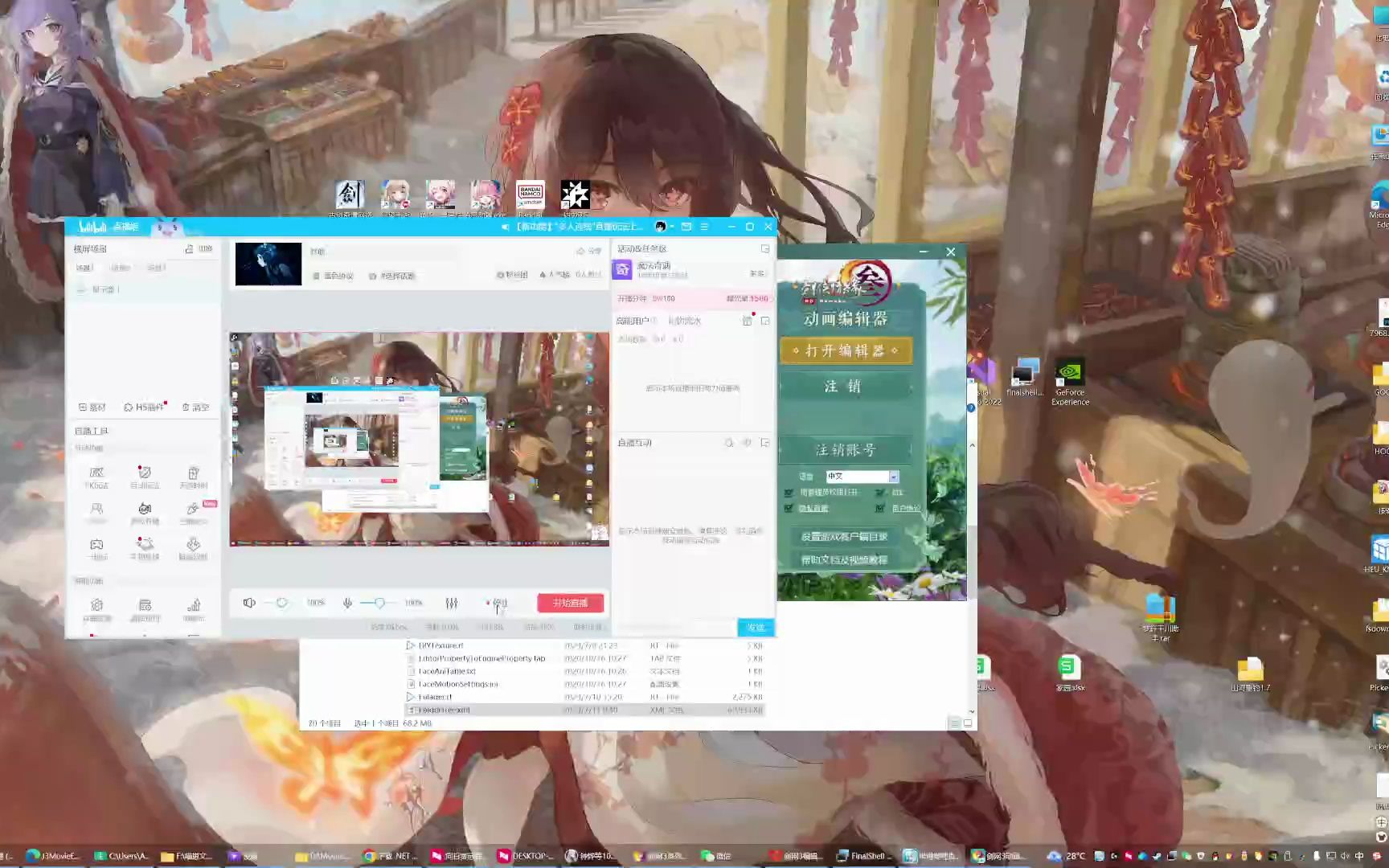Open the H5插件 option
The image size is (1389, 868).
pos(144,407)
